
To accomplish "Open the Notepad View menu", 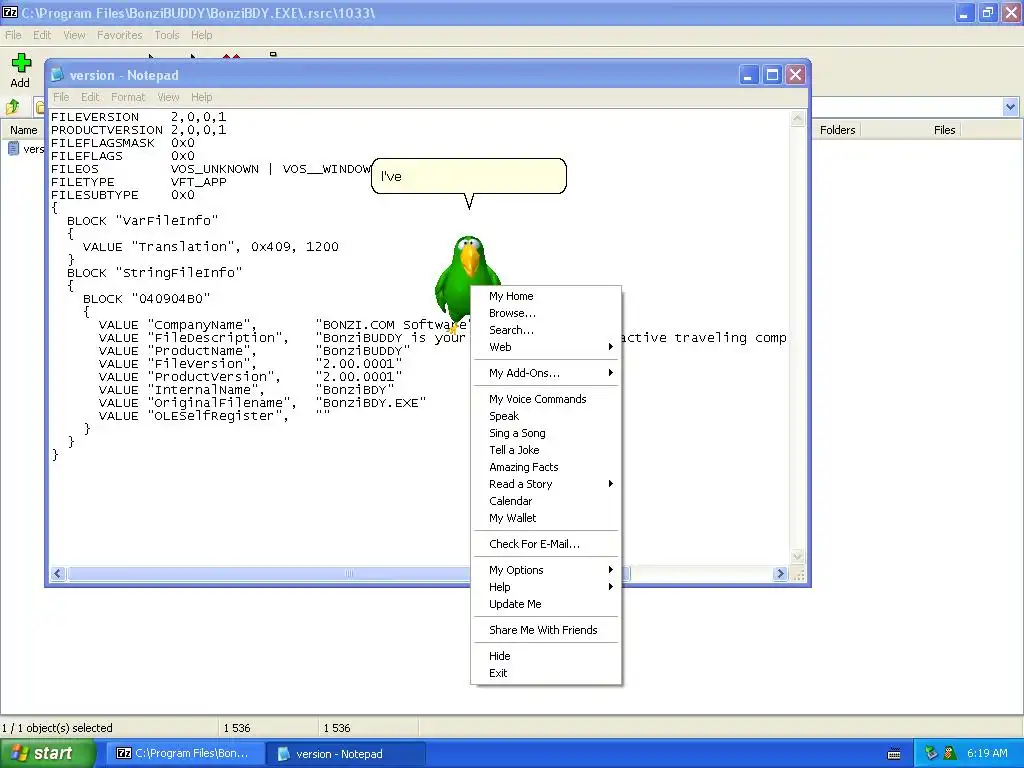I will point(168,97).
